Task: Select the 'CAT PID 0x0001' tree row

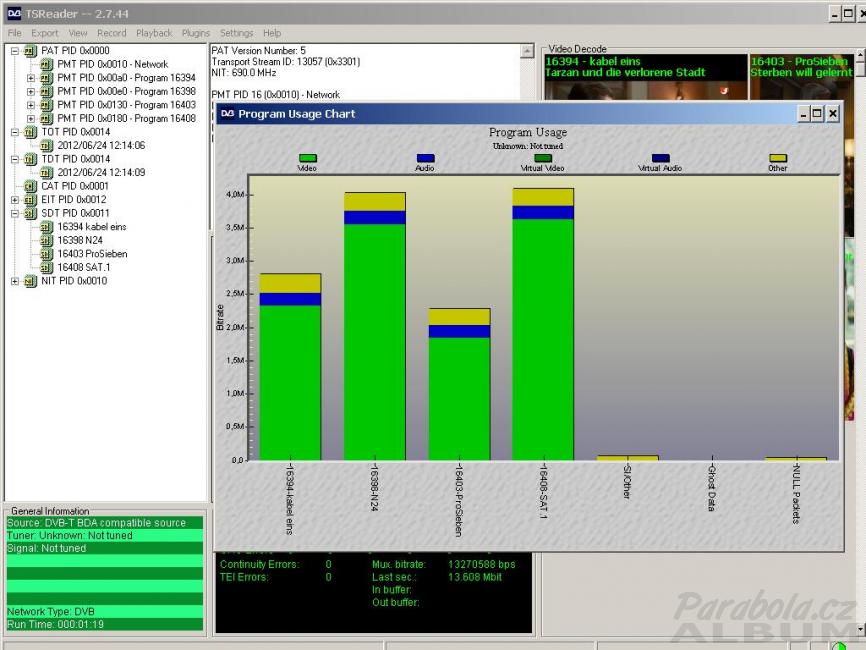Action: 75,186
